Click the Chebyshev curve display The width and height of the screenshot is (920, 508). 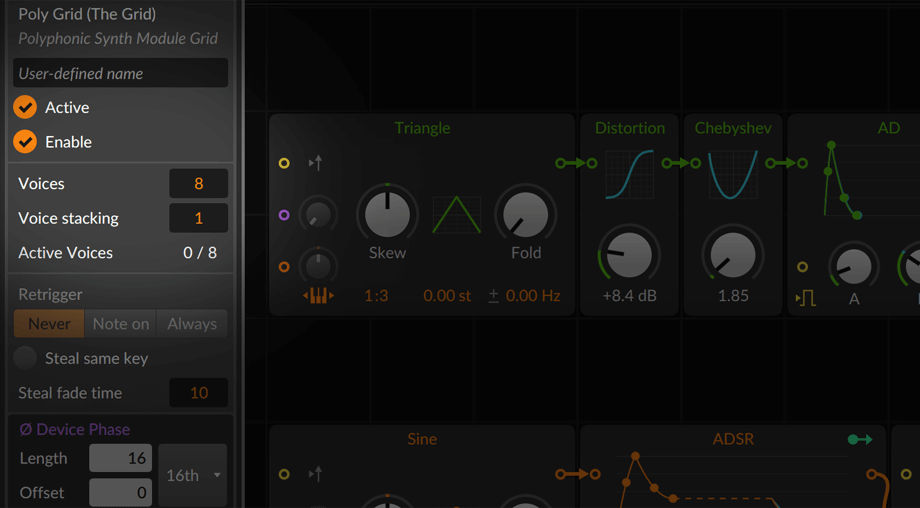click(x=733, y=174)
